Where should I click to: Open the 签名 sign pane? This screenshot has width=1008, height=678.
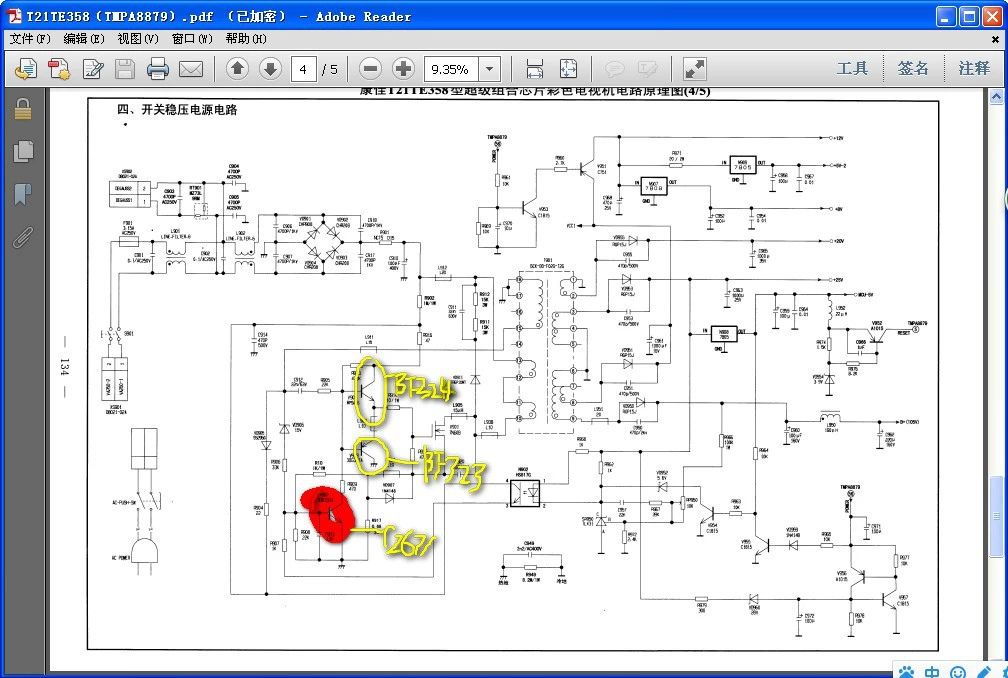(x=914, y=68)
